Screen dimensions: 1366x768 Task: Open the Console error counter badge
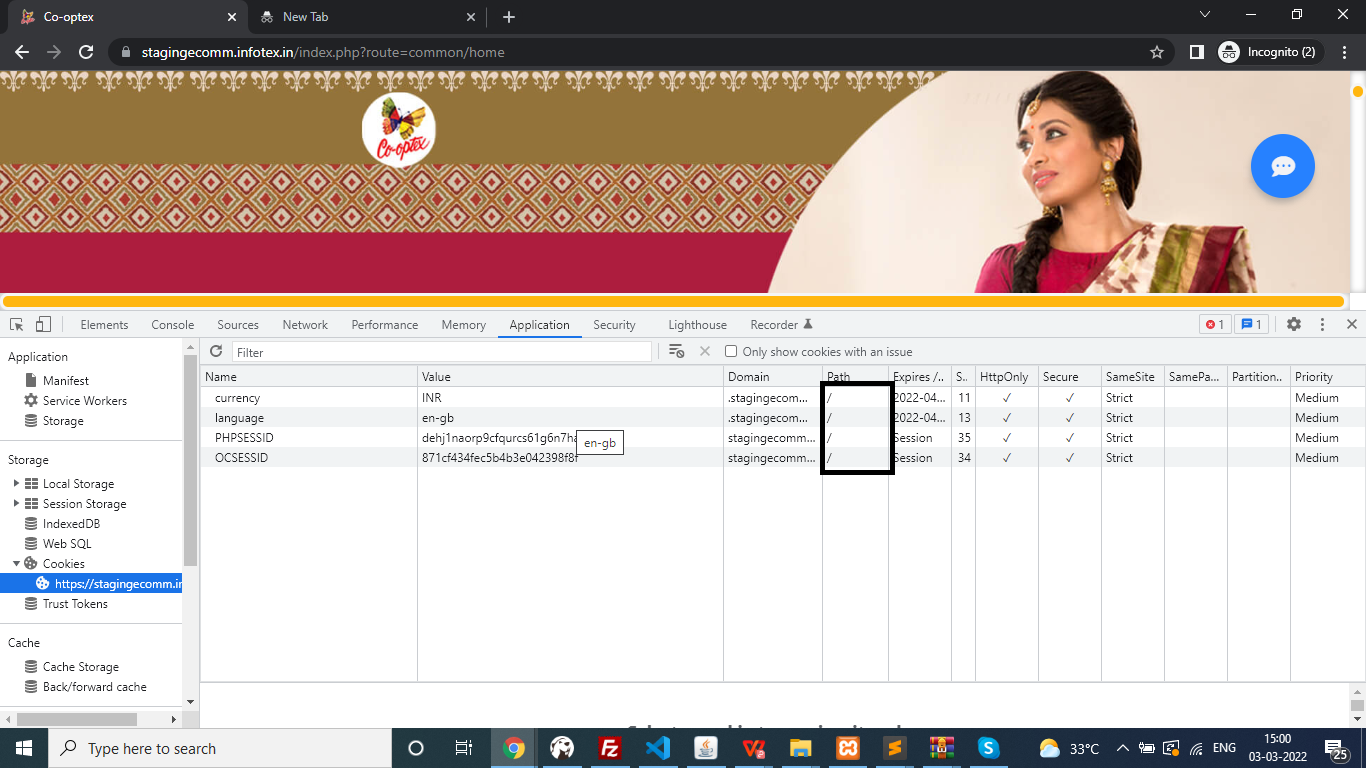[1214, 324]
